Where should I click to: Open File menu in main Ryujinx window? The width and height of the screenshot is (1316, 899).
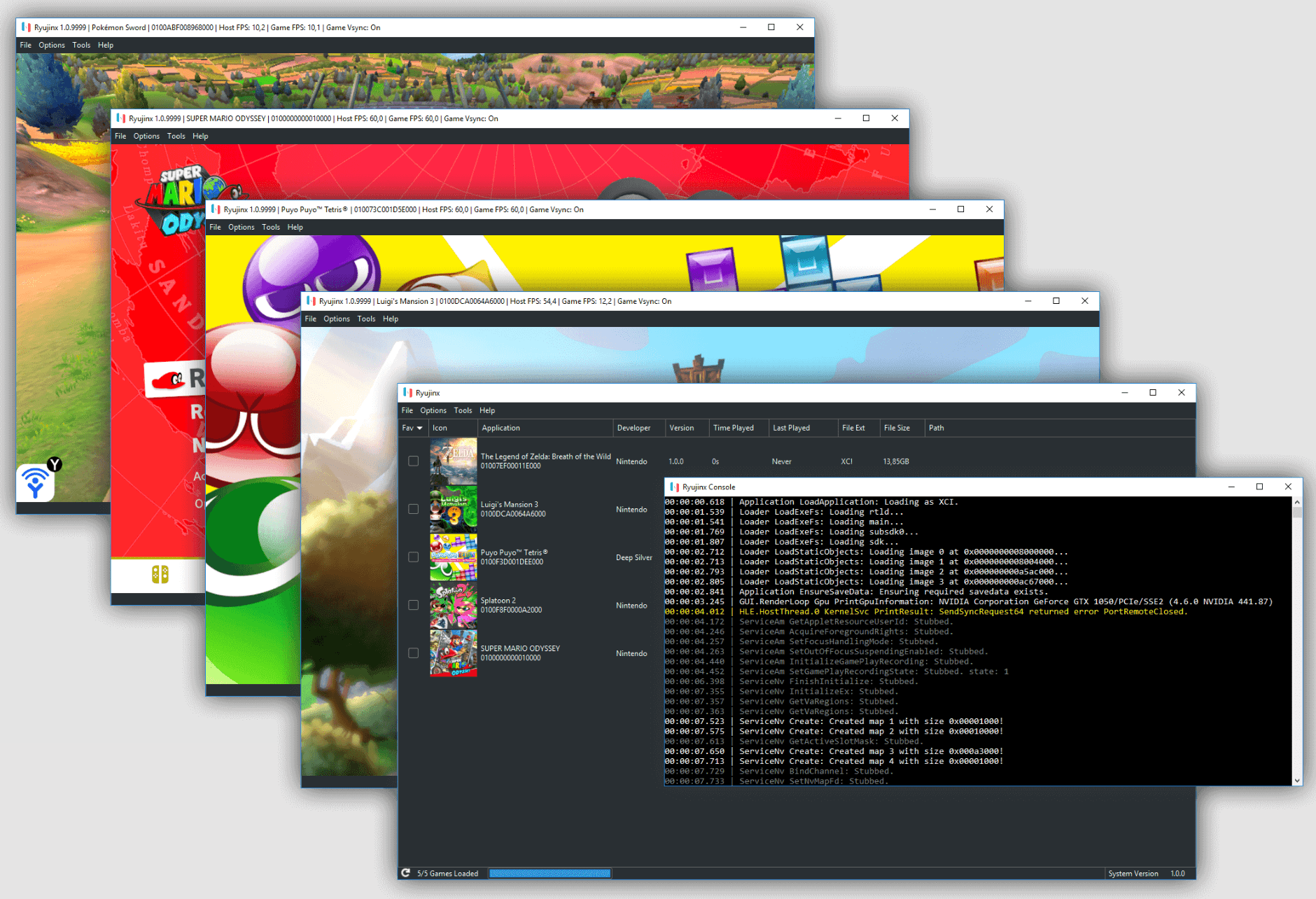pyautogui.click(x=407, y=410)
